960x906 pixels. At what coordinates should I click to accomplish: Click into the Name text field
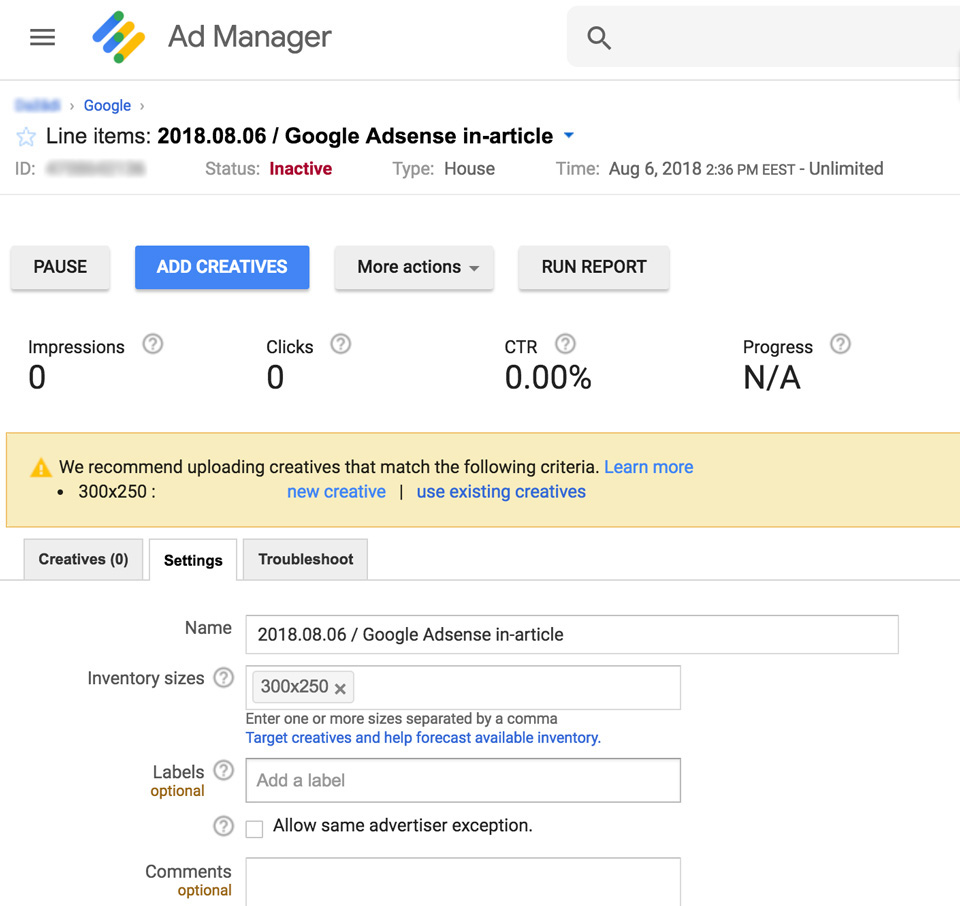pos(572,635)
